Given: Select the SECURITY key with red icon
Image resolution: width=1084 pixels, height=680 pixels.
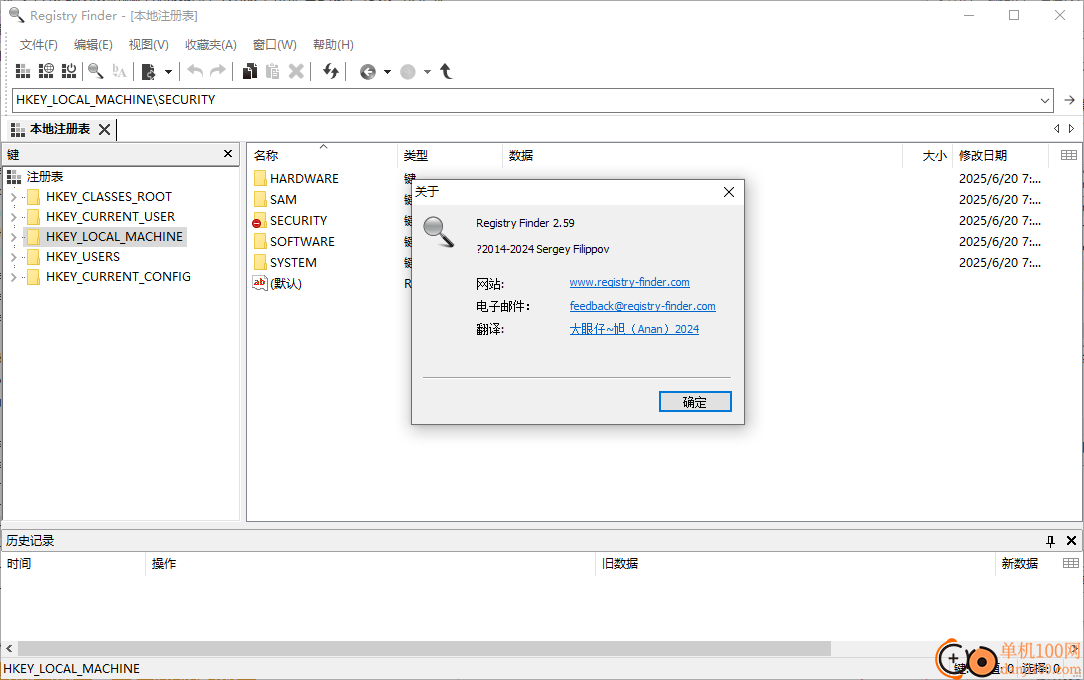Looking at the screenshot, I should (x=299, y=220).
